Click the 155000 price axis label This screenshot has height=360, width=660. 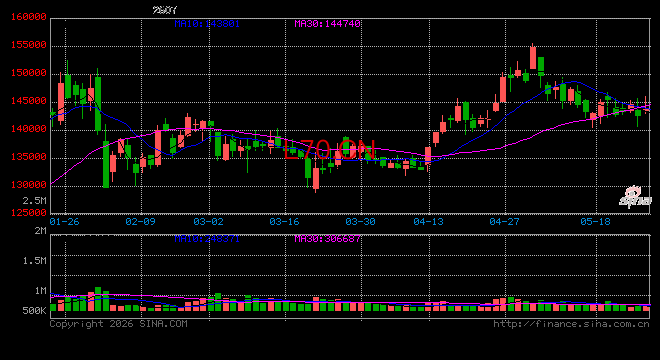28,45
